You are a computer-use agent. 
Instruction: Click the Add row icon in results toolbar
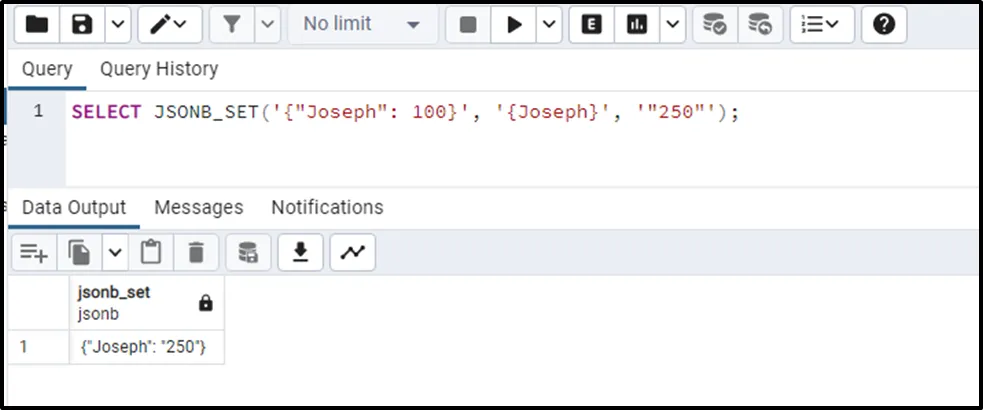[x=34, y=253]
